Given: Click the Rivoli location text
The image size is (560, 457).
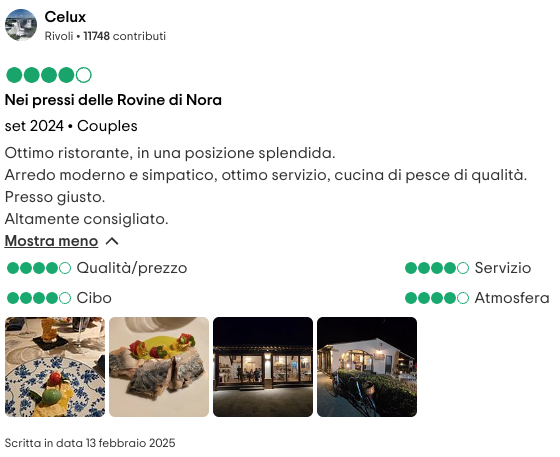Looking at the screenshot, I should tap(59, 36).
